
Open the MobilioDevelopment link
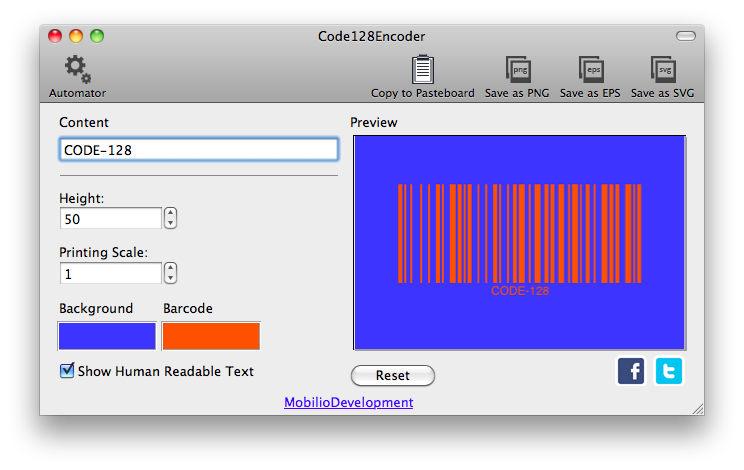[348, 402]
